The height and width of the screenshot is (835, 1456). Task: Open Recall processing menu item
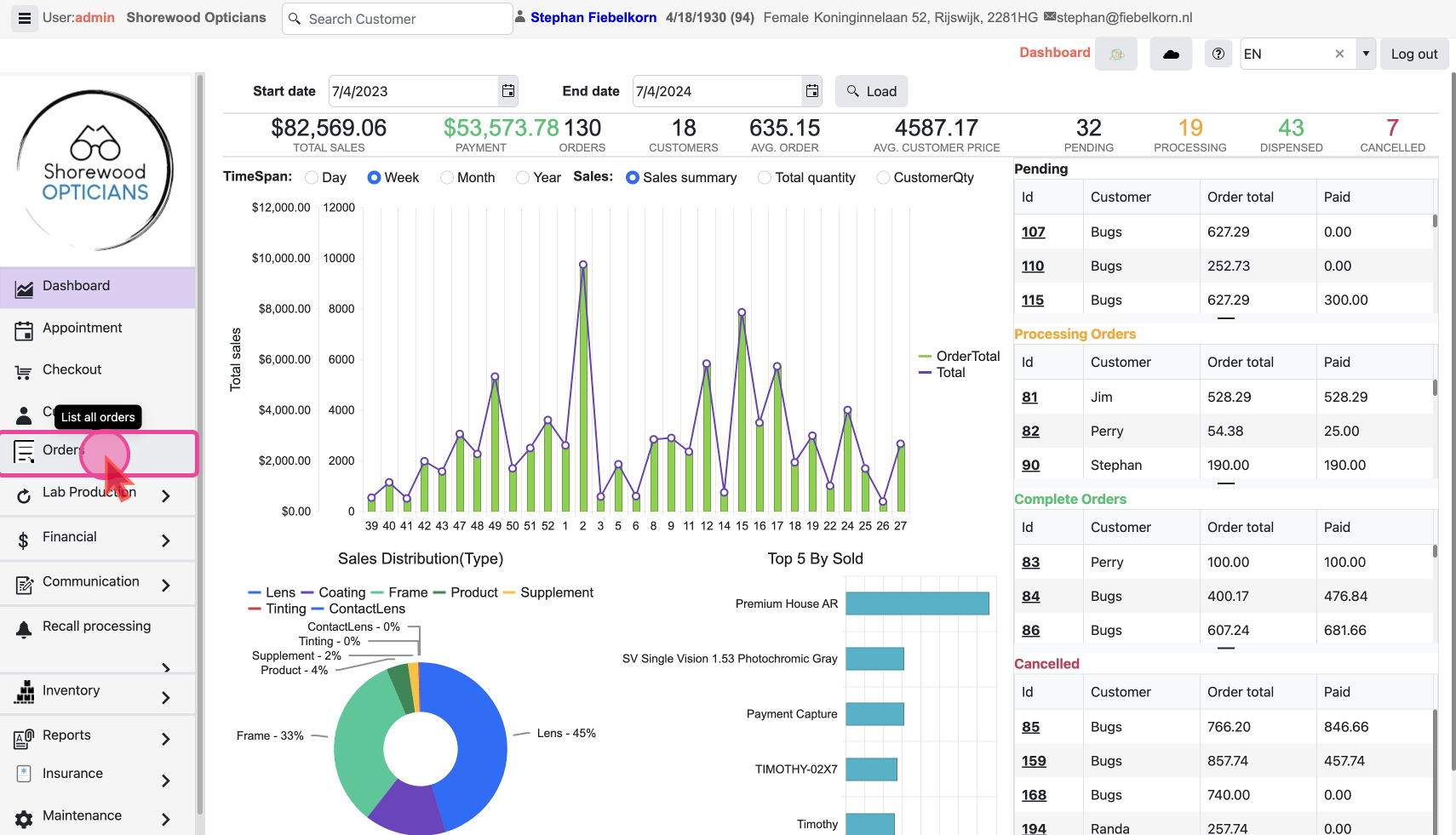coord(96,626)
